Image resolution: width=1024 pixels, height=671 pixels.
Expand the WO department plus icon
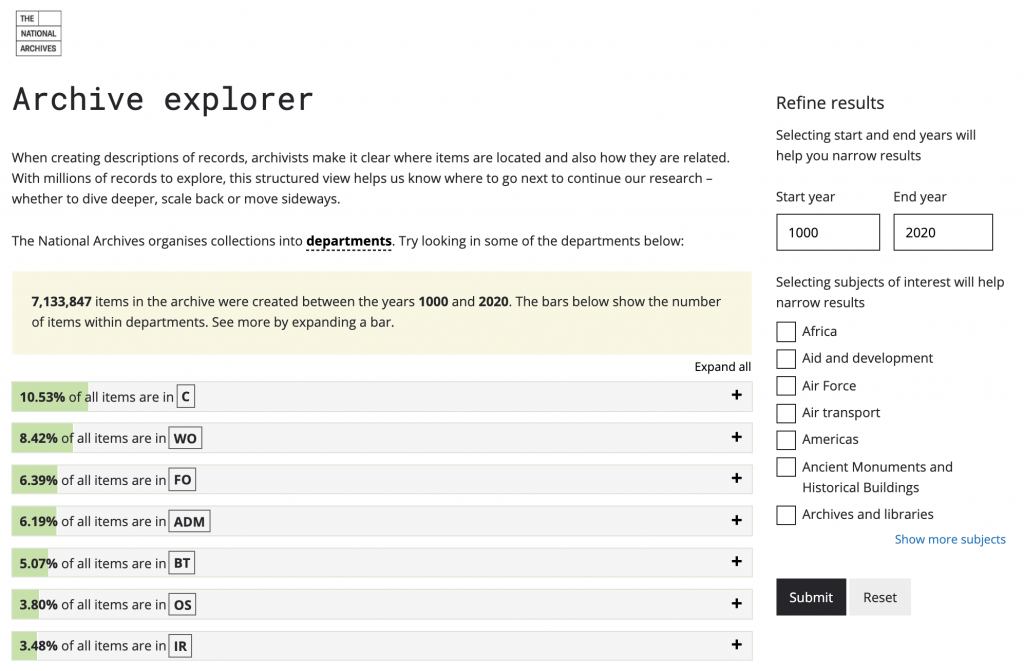click(x=737, y=437)
